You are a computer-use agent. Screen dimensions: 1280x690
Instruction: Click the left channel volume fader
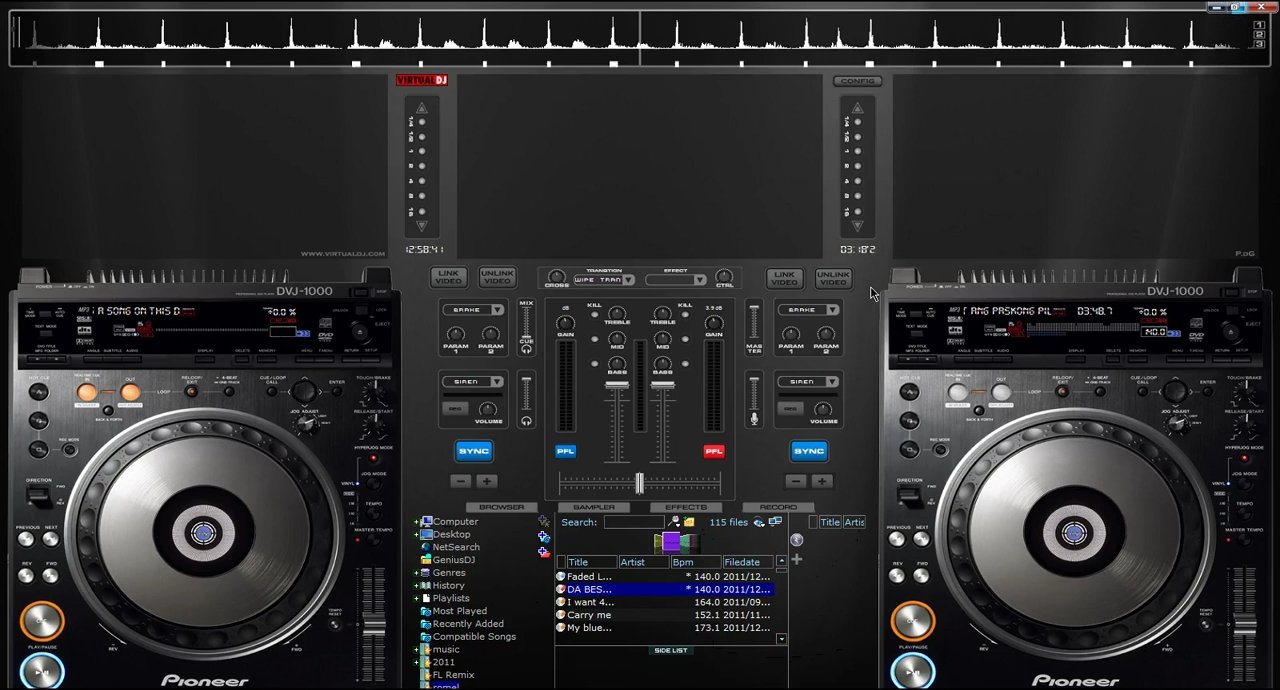click(x=617, y=385)
